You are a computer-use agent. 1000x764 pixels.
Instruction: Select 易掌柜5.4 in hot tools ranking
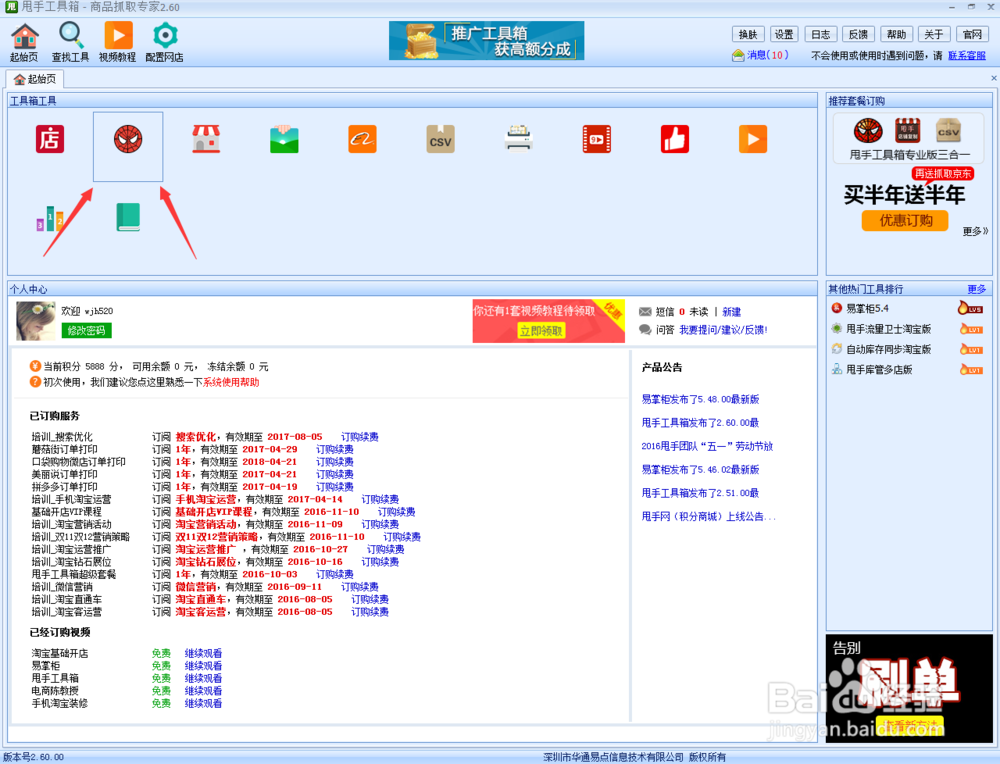(x=867, y=309)
